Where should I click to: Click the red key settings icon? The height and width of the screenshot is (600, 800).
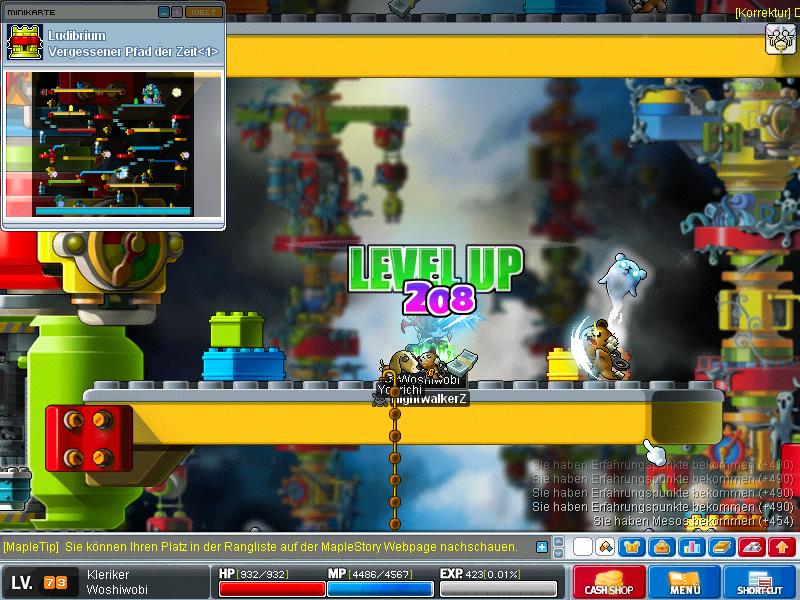(x=751, y=547)
